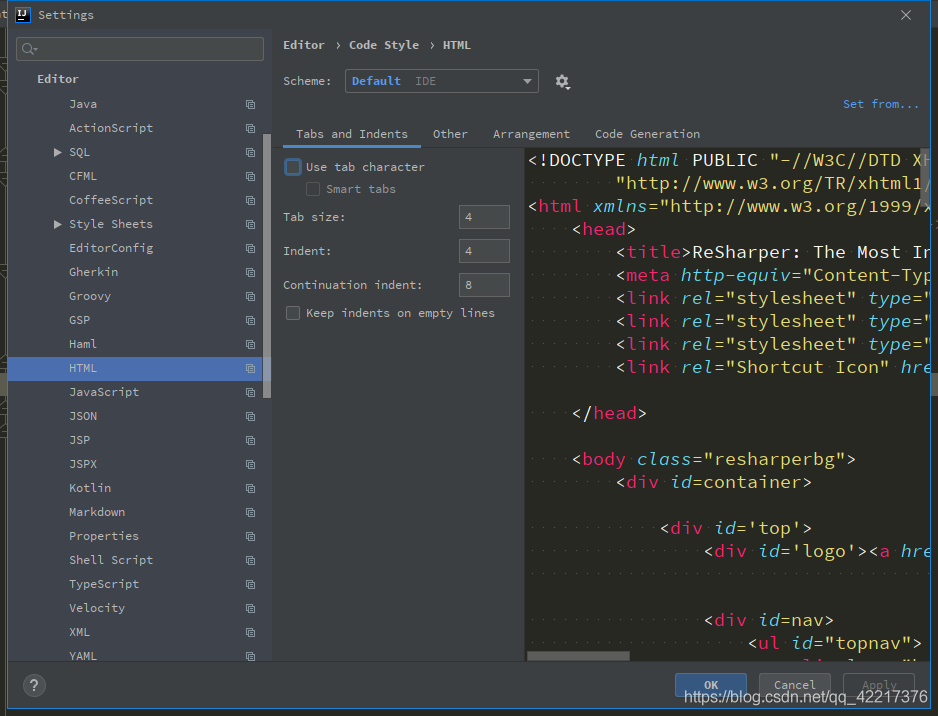Focus the Indent input field

[x=484, y=251]
